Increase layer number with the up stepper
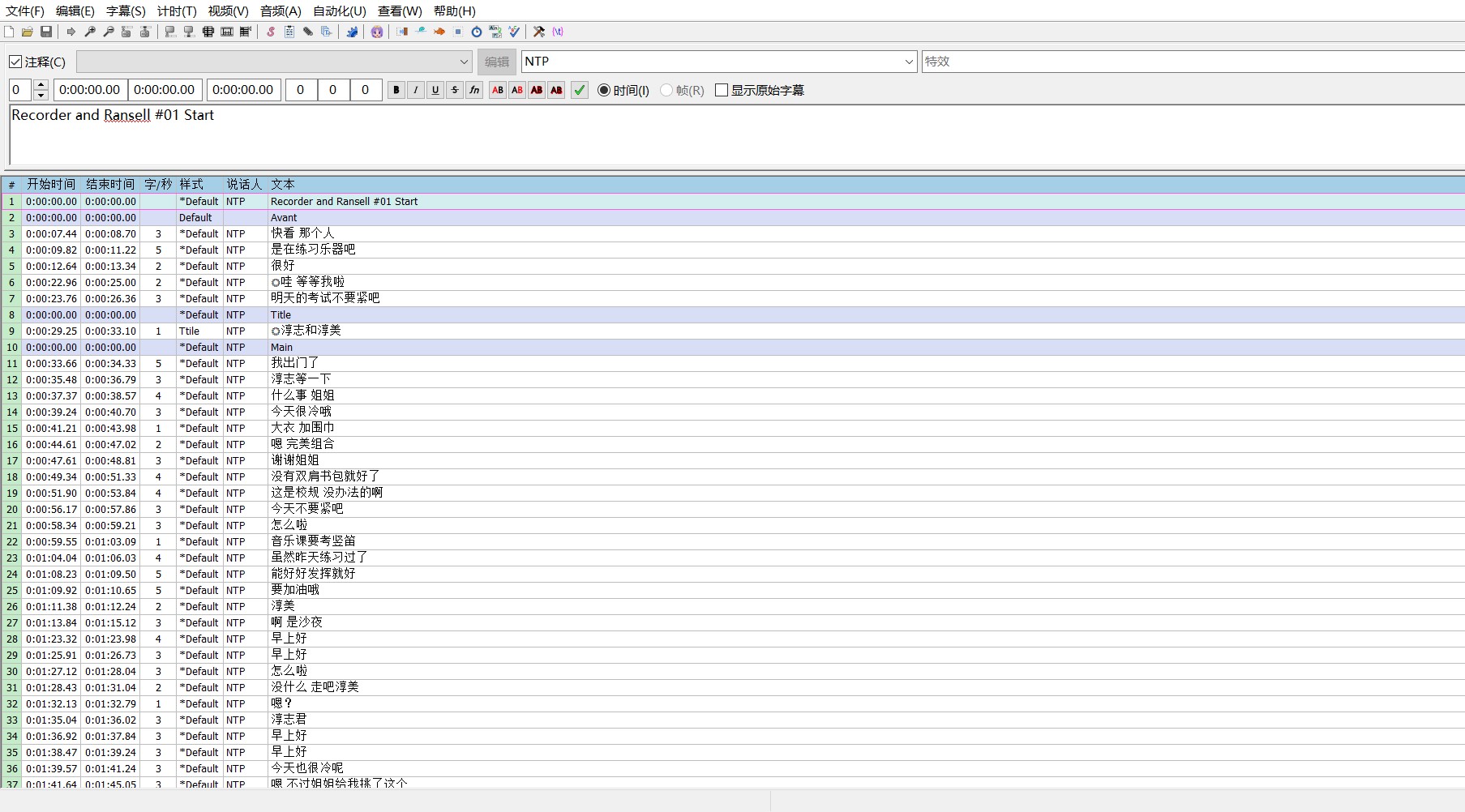This screenshot has width=1465, height=812. coord(41,85)
